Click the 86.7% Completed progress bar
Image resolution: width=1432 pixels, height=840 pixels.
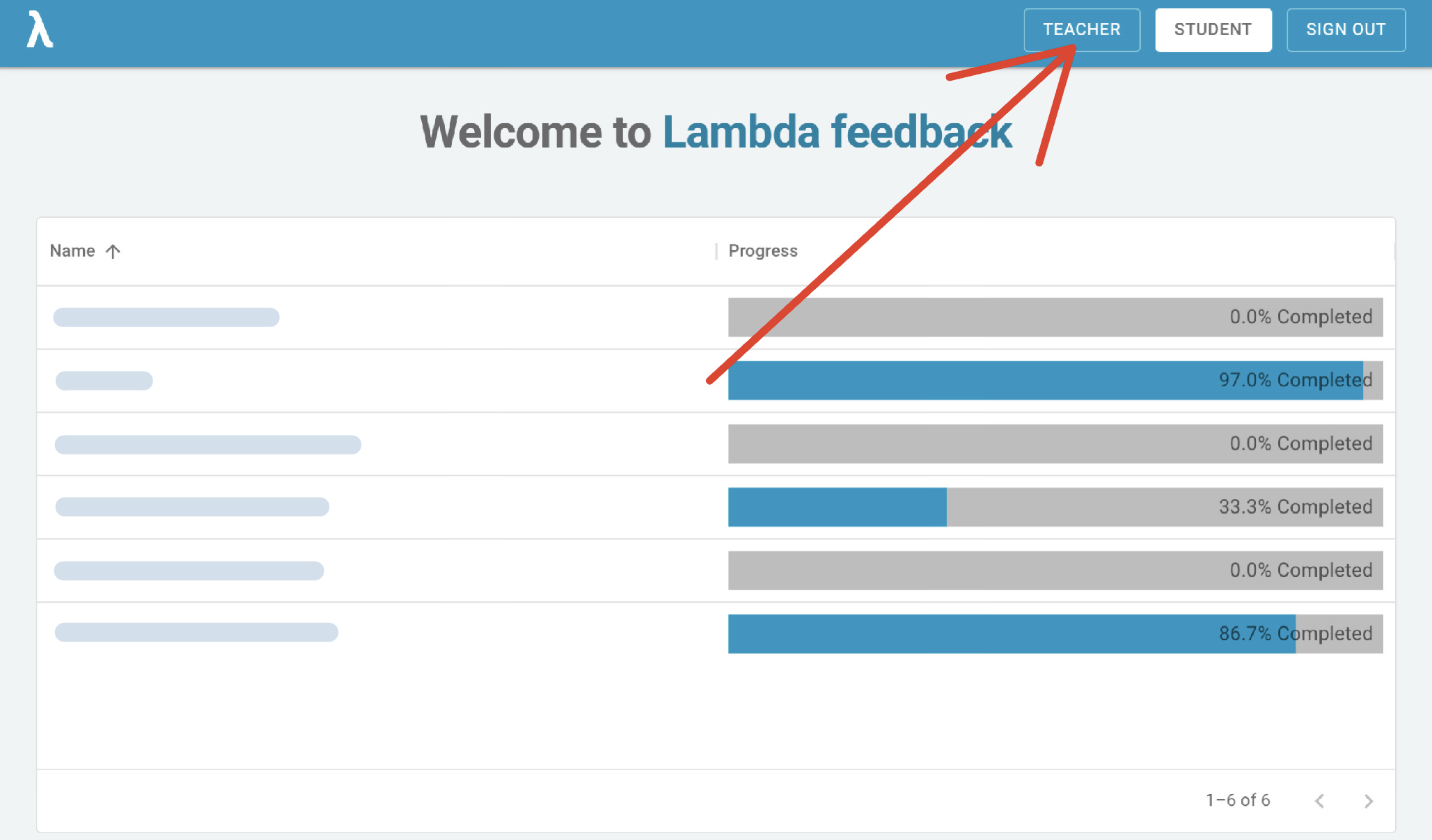1055,634
